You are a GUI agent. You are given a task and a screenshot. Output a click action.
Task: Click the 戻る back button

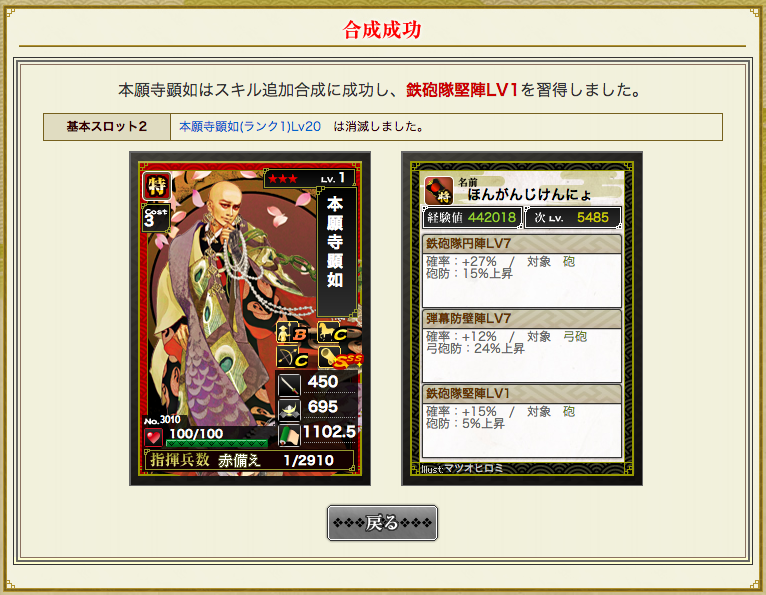click(382, 523)
